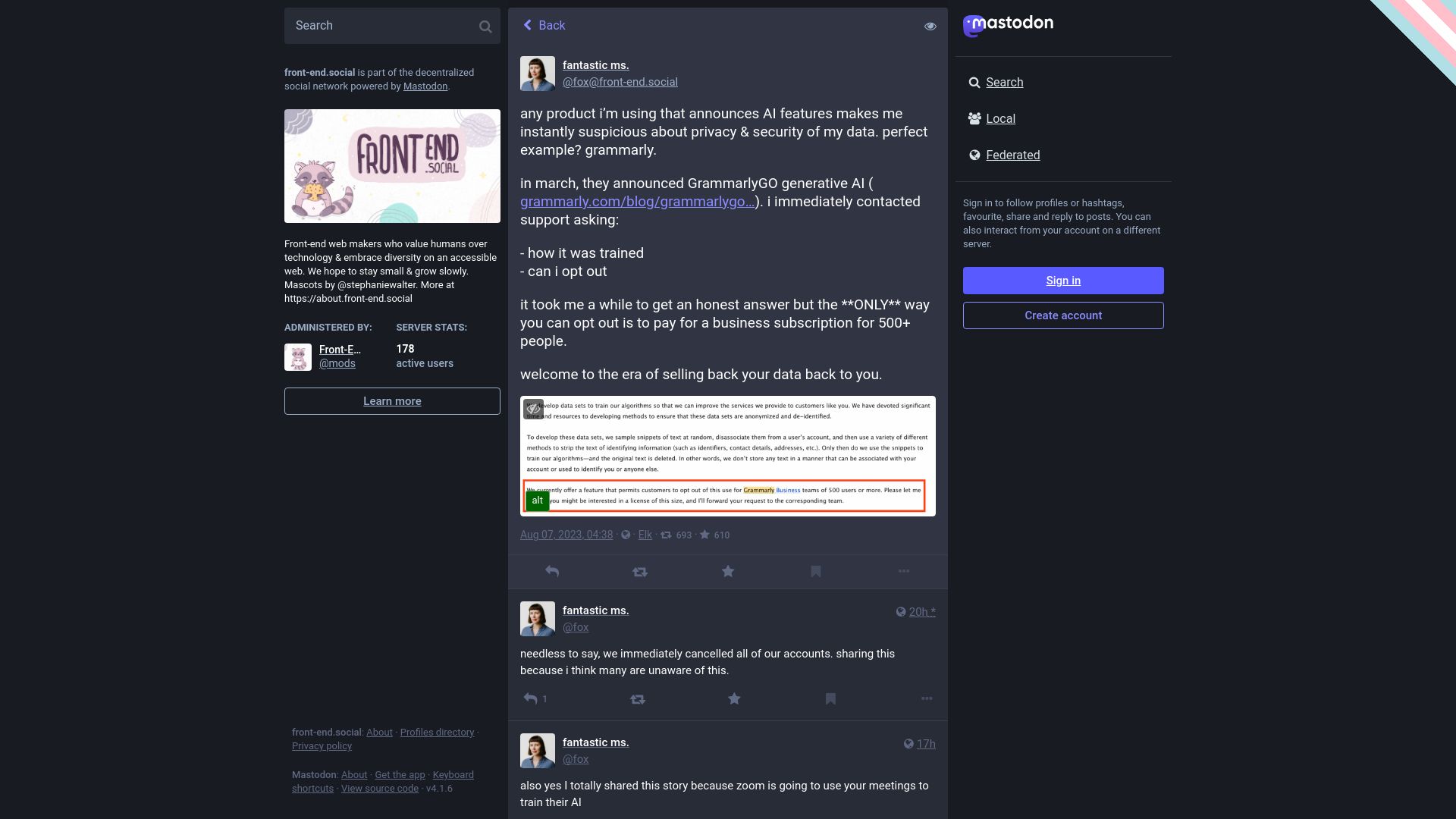Open the Profiles directory footer link
This screenshot has height=819, width=1456.
point(437,733)
